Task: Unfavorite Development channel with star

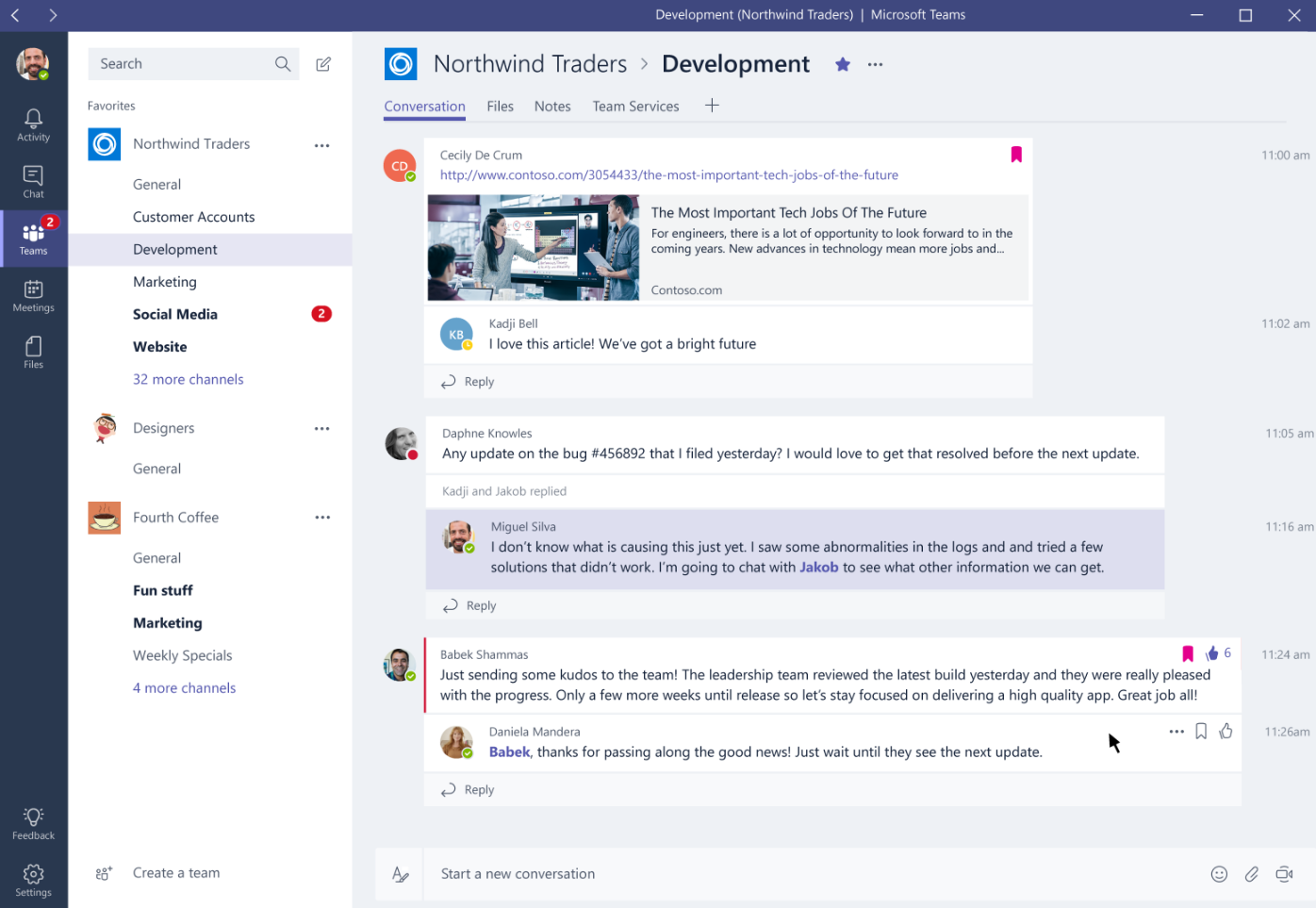Action: tap(843, 64)
